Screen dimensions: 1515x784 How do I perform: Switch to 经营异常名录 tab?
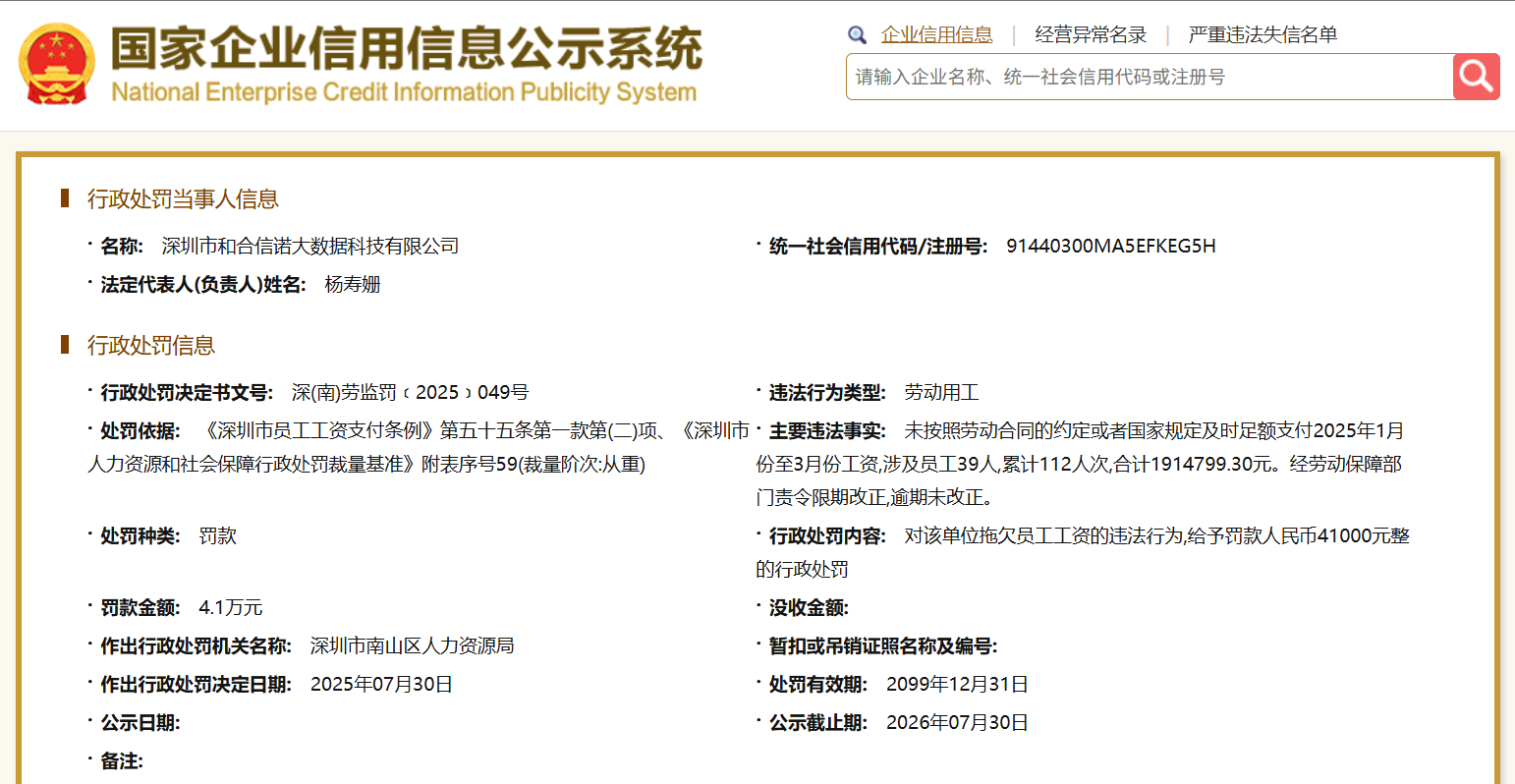click(1091, 35)
